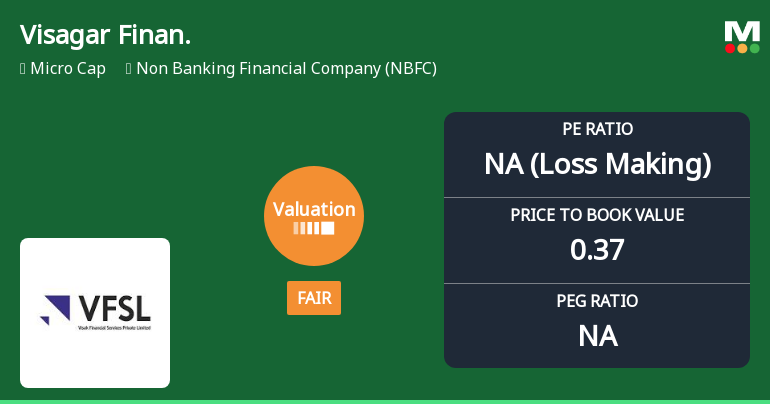Click the FAIR valuation badge
This screenshot has height=404, width=770.
pos(314,298)
